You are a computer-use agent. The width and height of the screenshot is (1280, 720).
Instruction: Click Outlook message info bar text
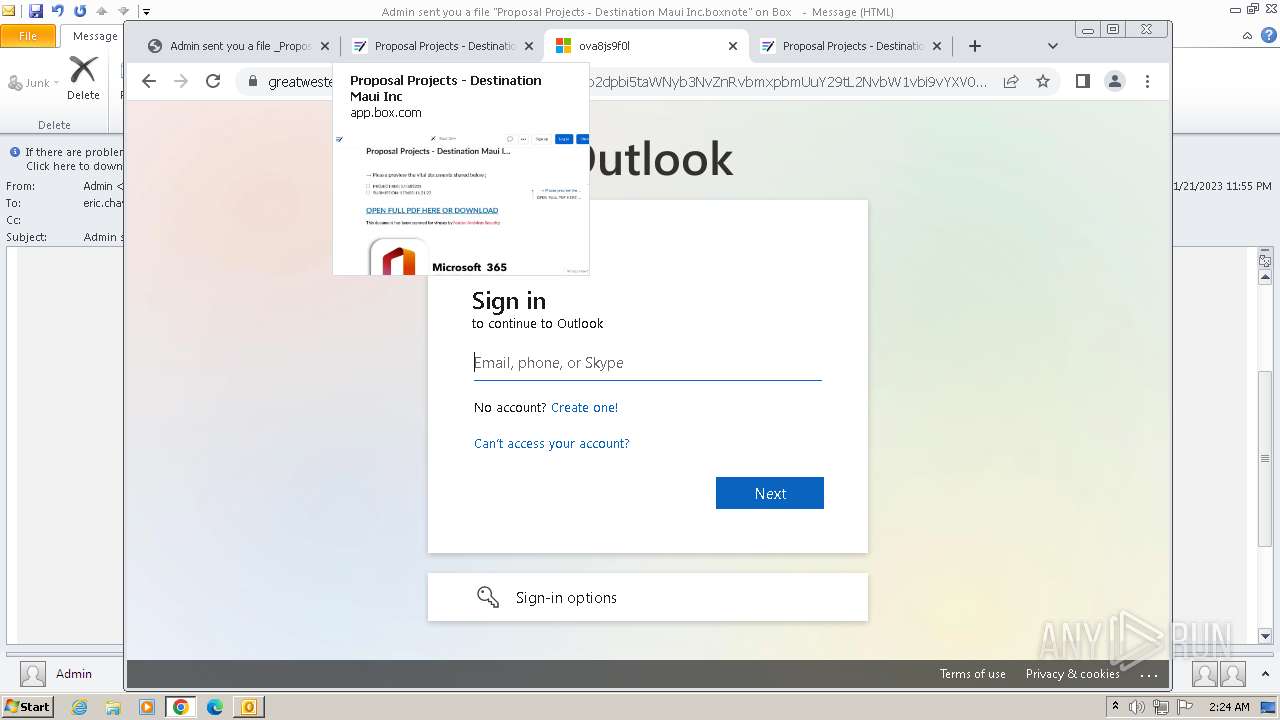coord(73,159)
